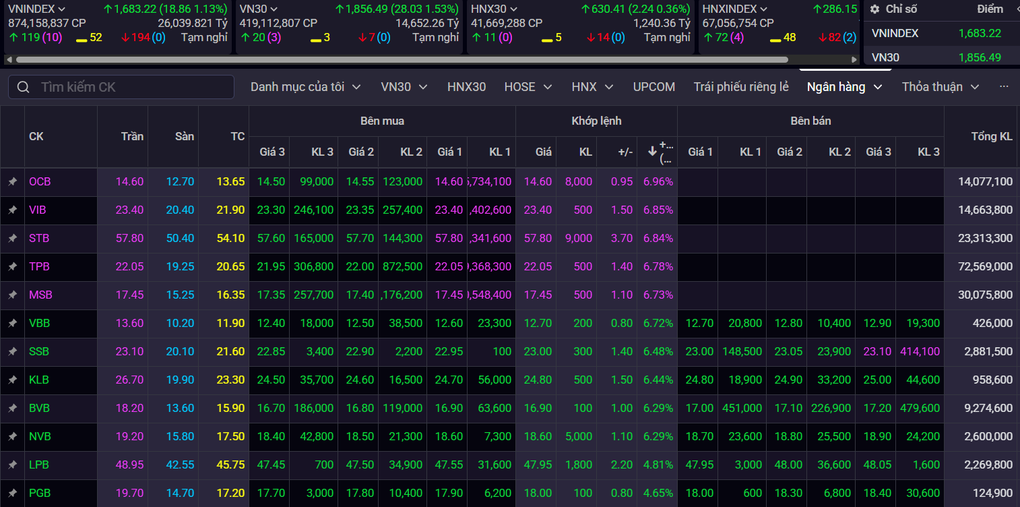This screenshot has height=507, width=1020.
Task: Open the Chỉ số settings gear
Action: (x=875, y=9)
